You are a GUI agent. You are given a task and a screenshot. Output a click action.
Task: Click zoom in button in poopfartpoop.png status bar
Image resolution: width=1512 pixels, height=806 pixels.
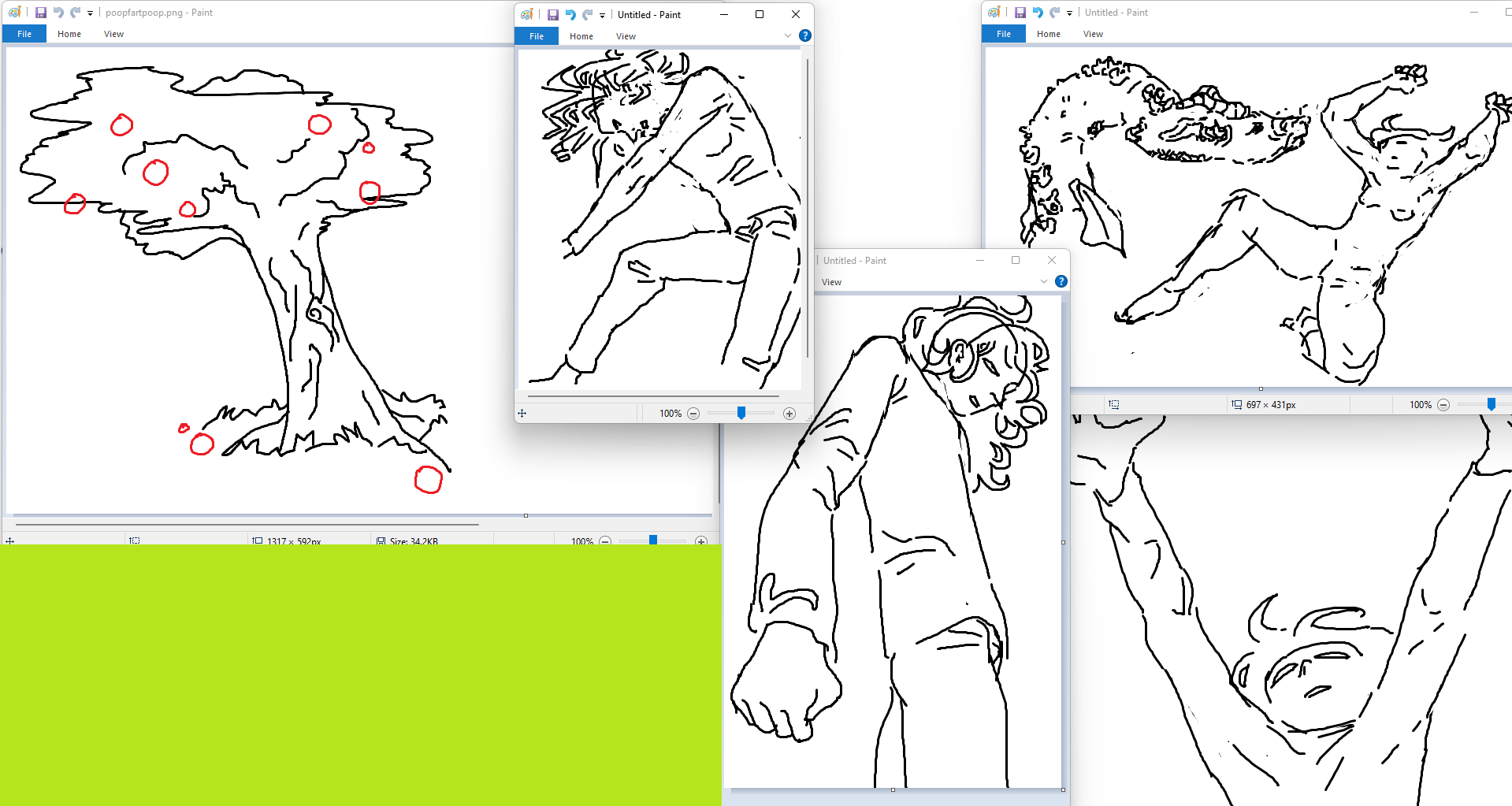point(701,541)
